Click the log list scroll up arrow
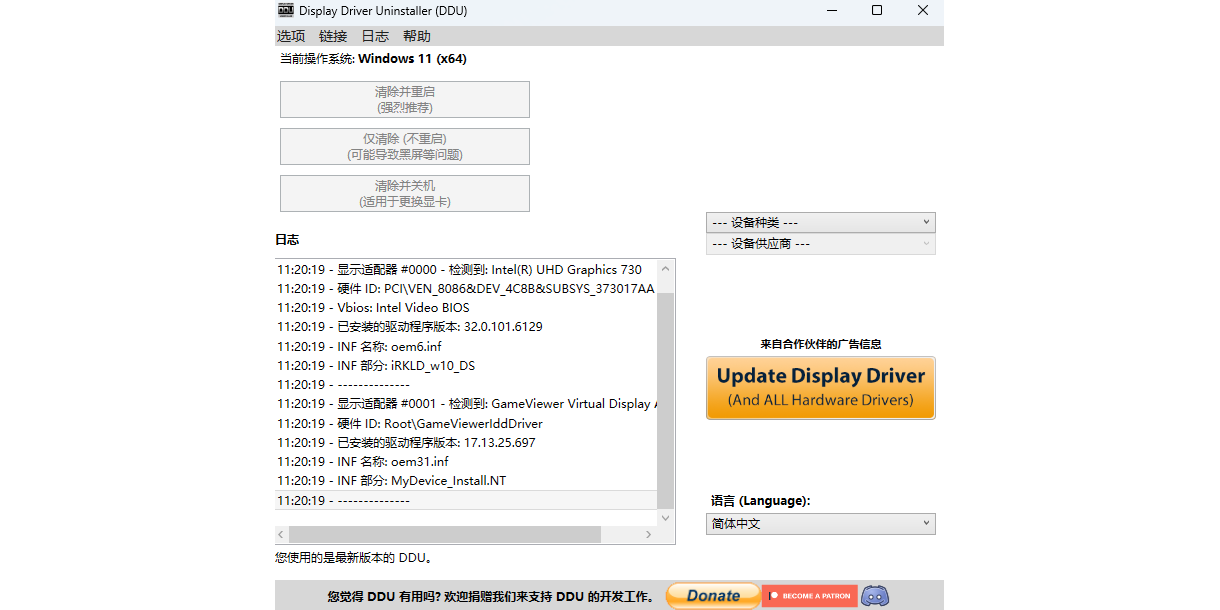 666,268
